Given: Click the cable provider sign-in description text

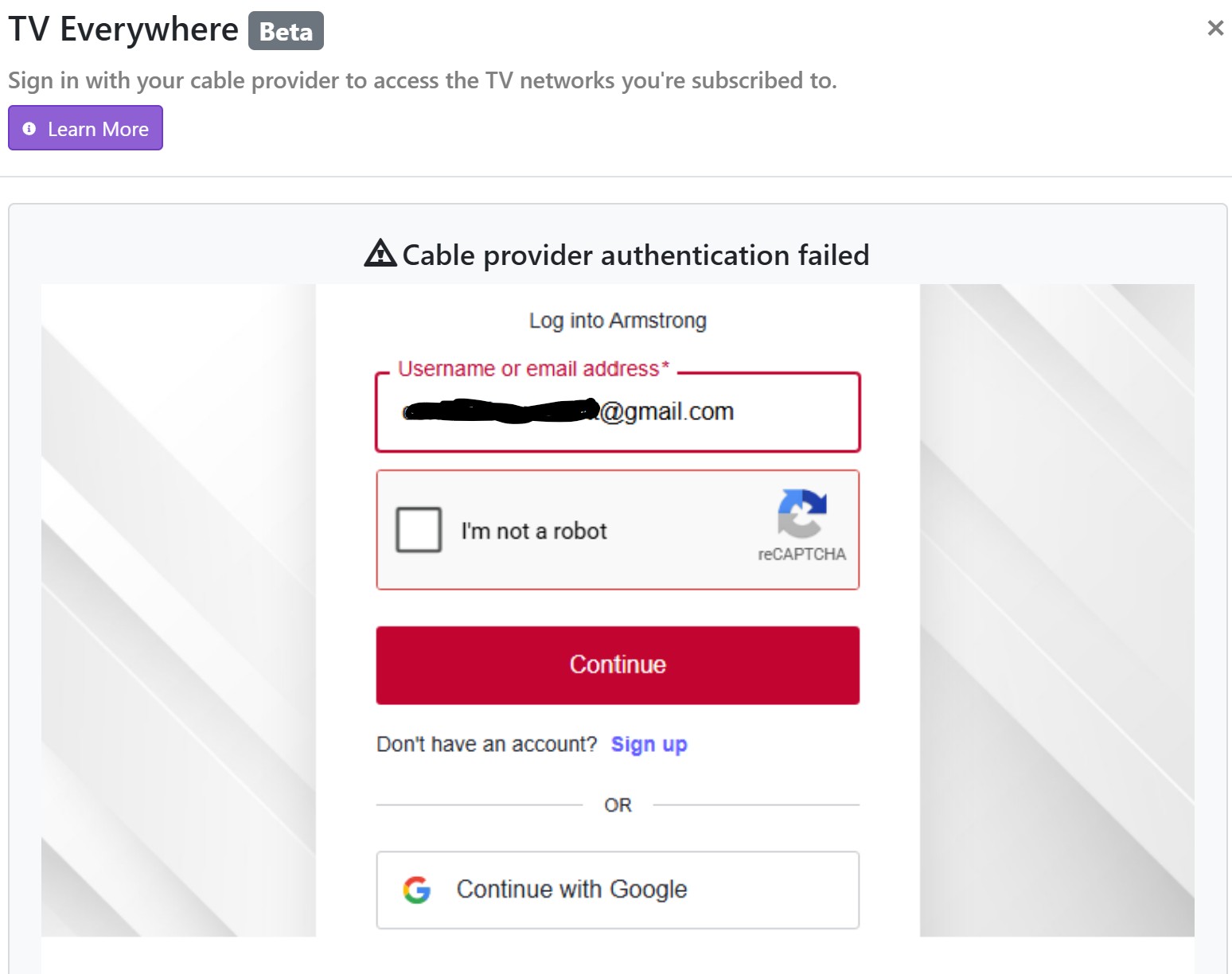Looking at the screenshot, I should pos(422,80).
